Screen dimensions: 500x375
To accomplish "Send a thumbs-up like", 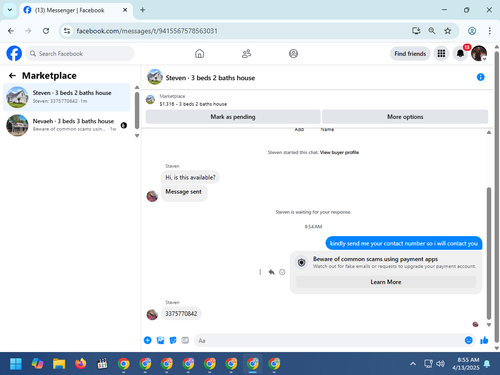I will click(484, 340).
